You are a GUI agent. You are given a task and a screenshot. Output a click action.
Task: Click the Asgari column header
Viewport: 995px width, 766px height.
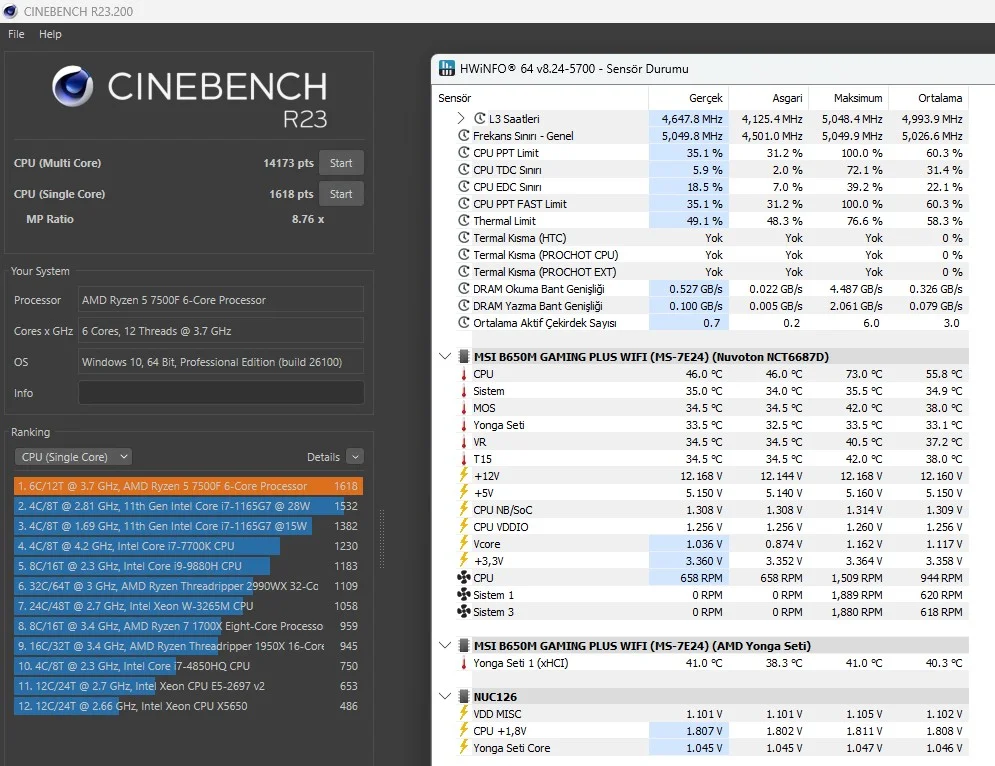[787, 98]
